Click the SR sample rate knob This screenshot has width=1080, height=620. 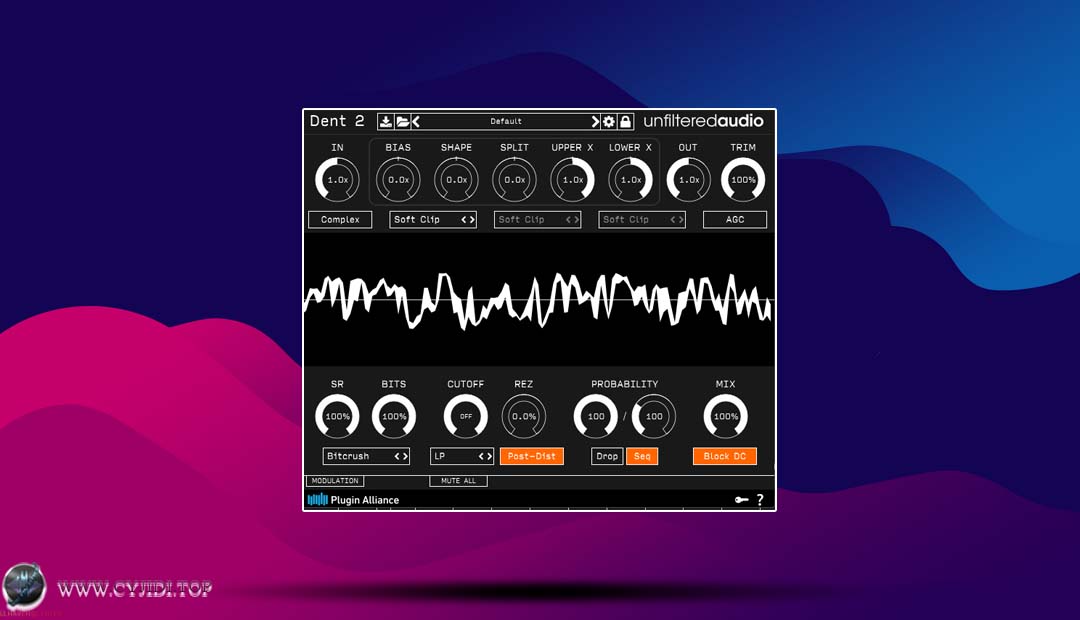(338, 416)
